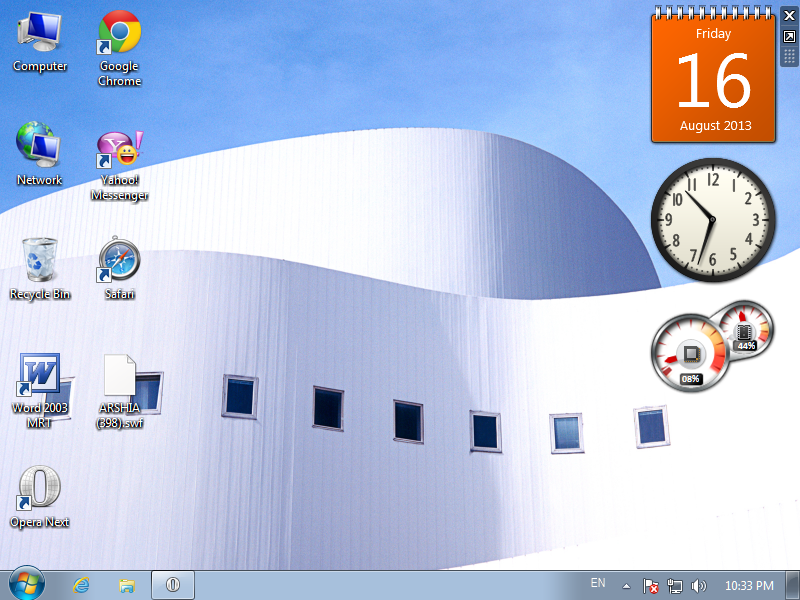
Task: Click the EN language indicator
Action: tap(598, 583)
